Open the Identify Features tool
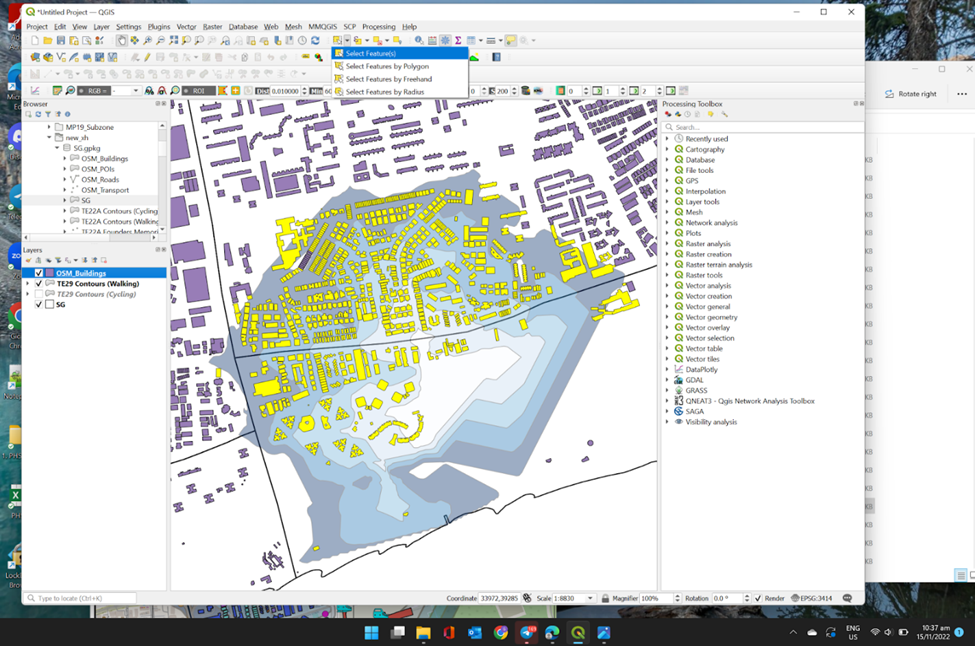Viewport: 975px width, 646px height. click(419, 41)
